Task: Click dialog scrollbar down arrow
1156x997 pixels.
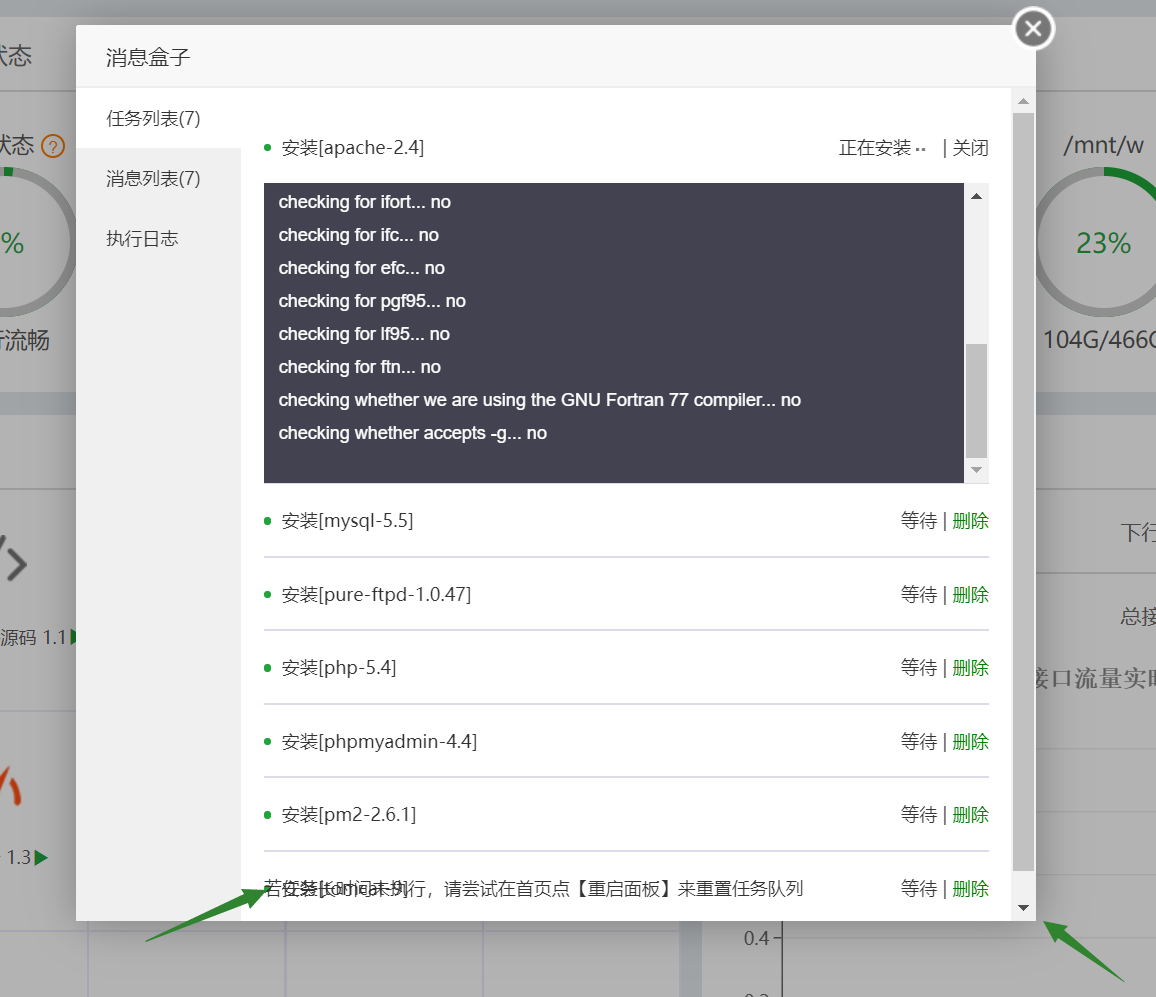Action: point(1023,908)
